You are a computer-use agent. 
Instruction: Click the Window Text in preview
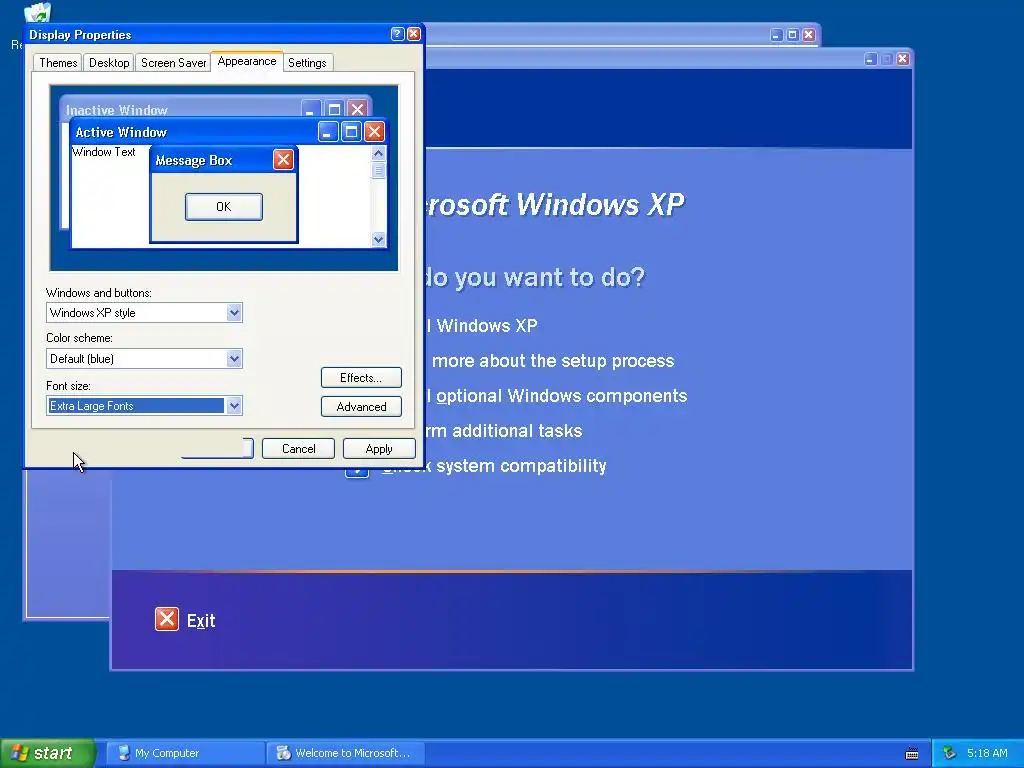[104, 152]
